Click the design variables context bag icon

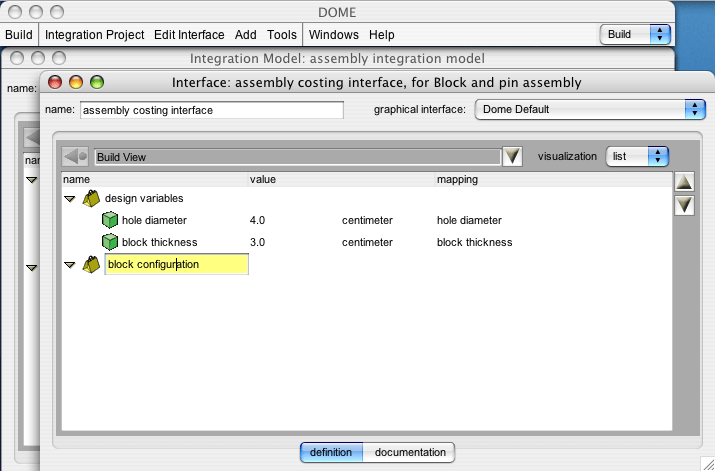click(x=91, y=198)
